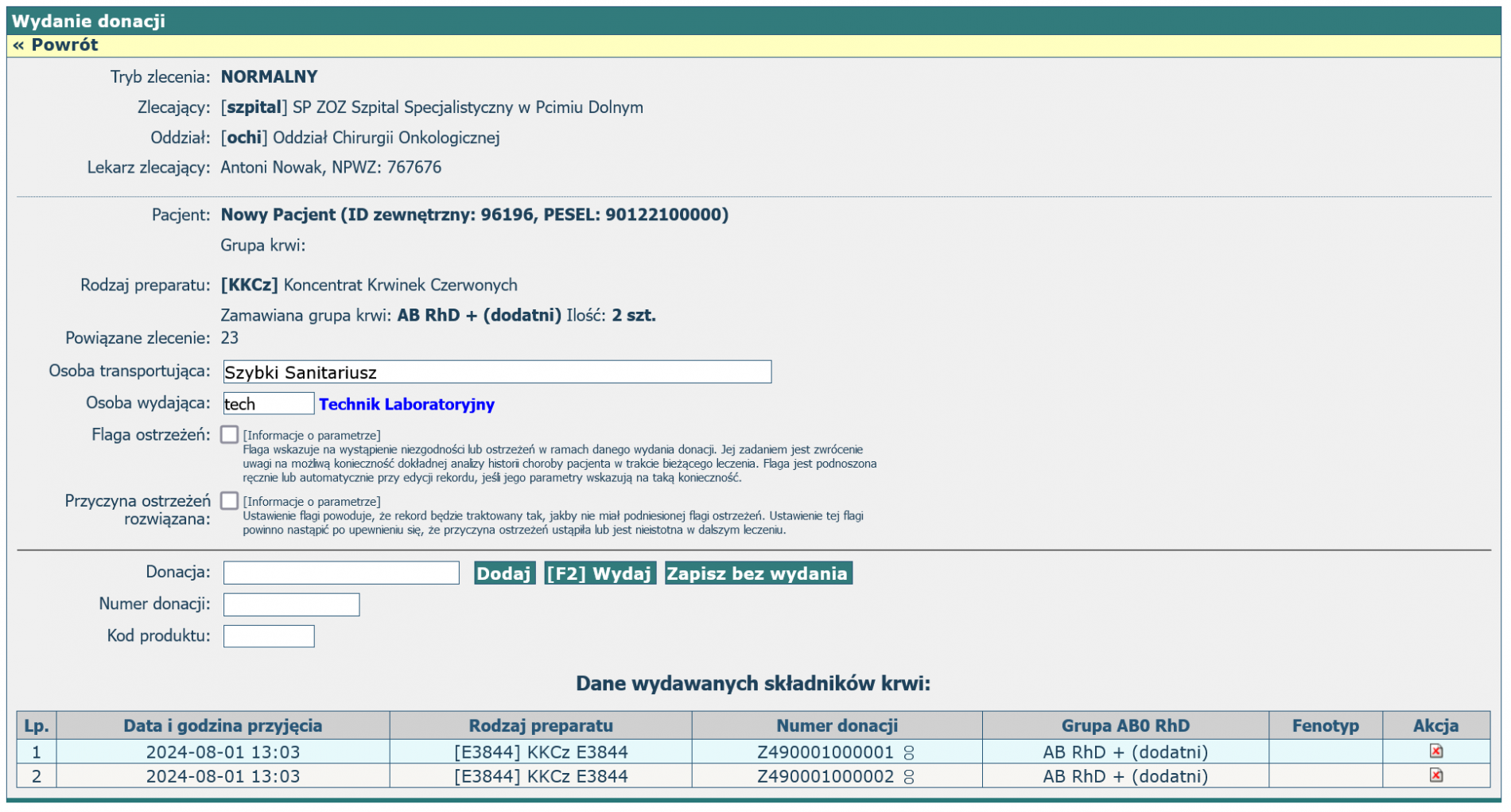Open the Technik Laboratoryjny link
Viewport: 1511px width, 812px height.
click(x=406, y=404)
